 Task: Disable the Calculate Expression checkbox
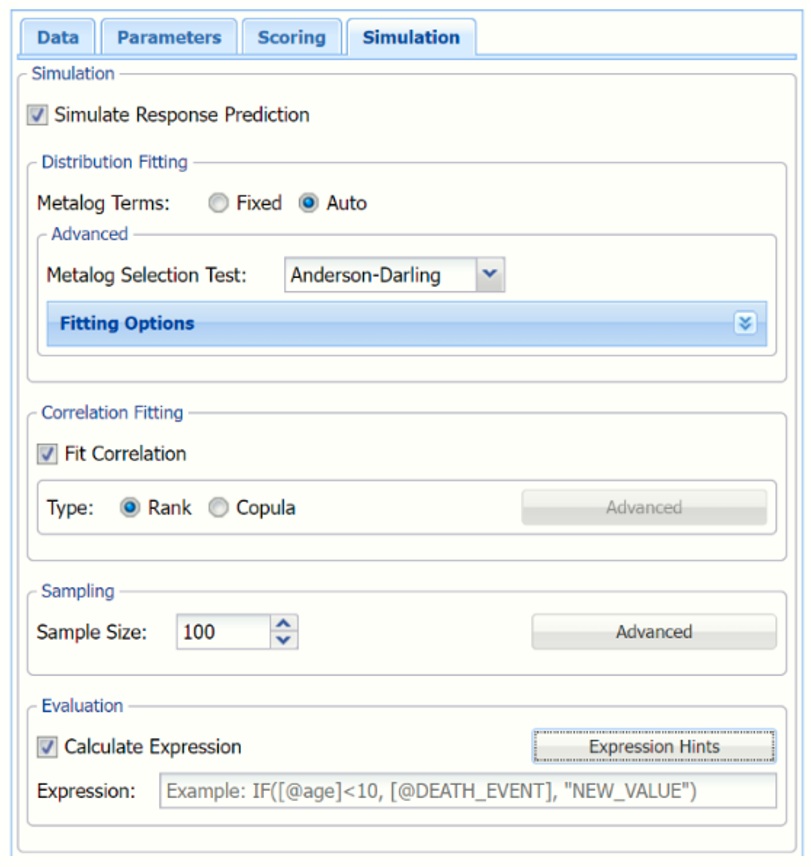click(x=47, y=747)
